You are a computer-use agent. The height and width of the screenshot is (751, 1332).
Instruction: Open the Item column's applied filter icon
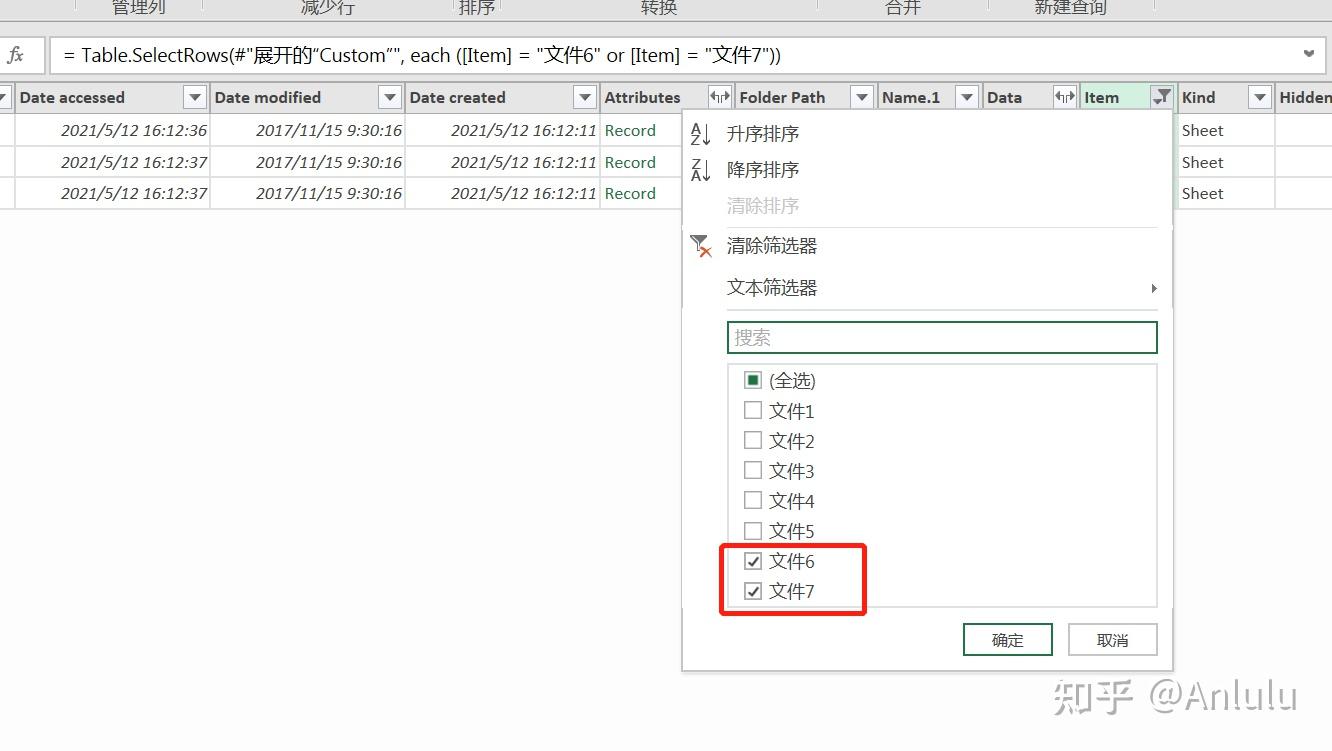tap(1161, 97)
